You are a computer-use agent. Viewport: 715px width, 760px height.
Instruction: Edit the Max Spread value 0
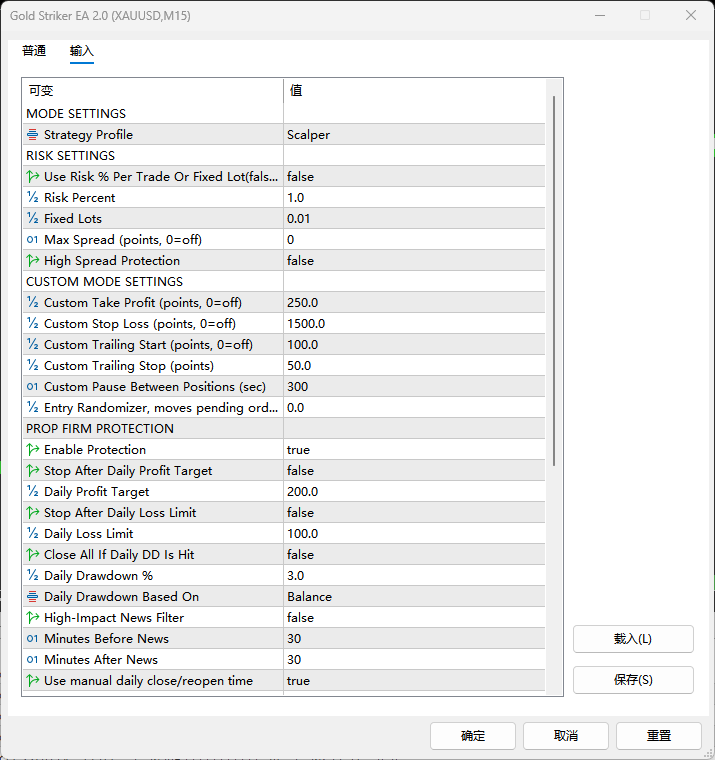pyautogui.click(x=414, y=239)
